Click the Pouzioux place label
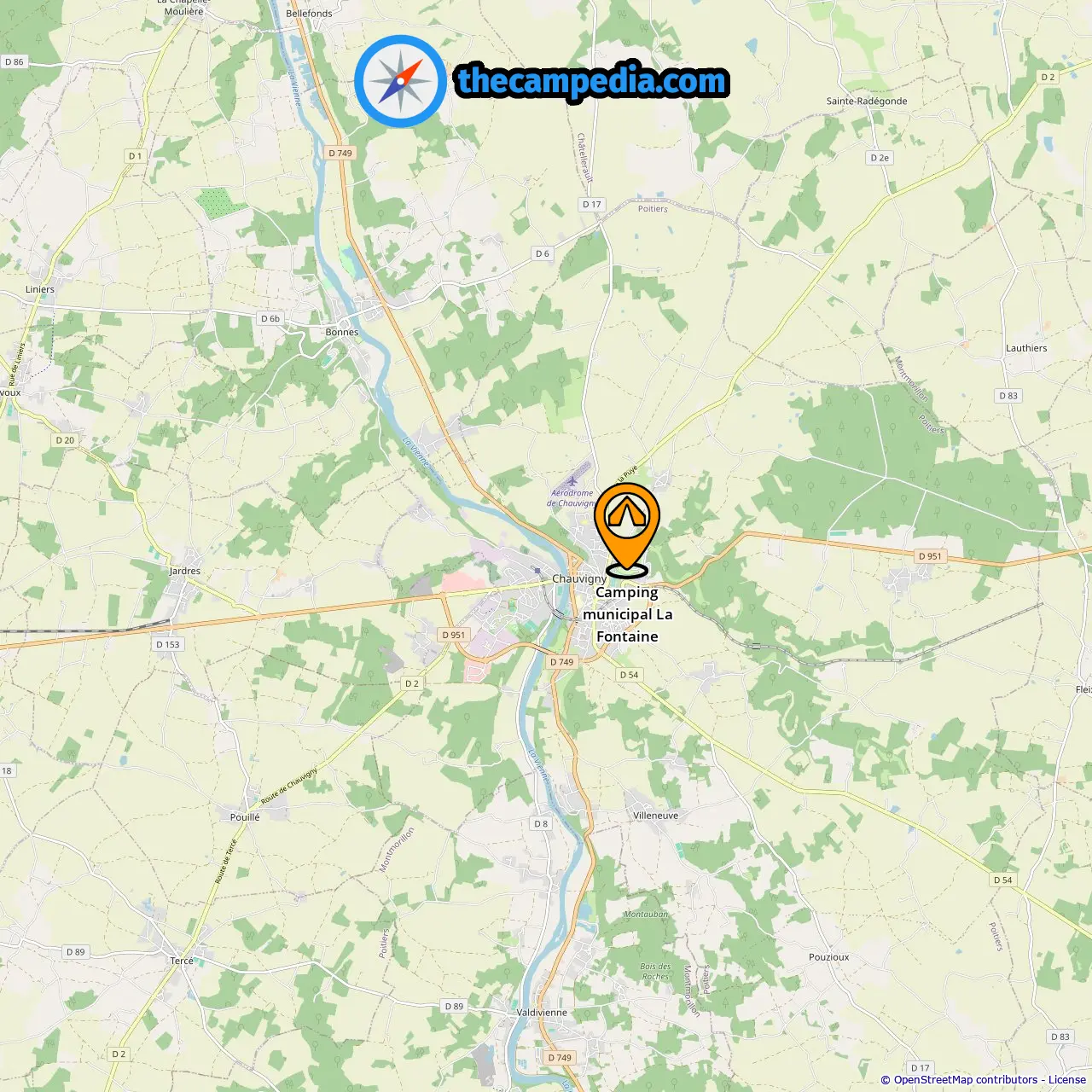Image resolution: width=1092 pixels, height=1092 pixels. click(829, 957)
